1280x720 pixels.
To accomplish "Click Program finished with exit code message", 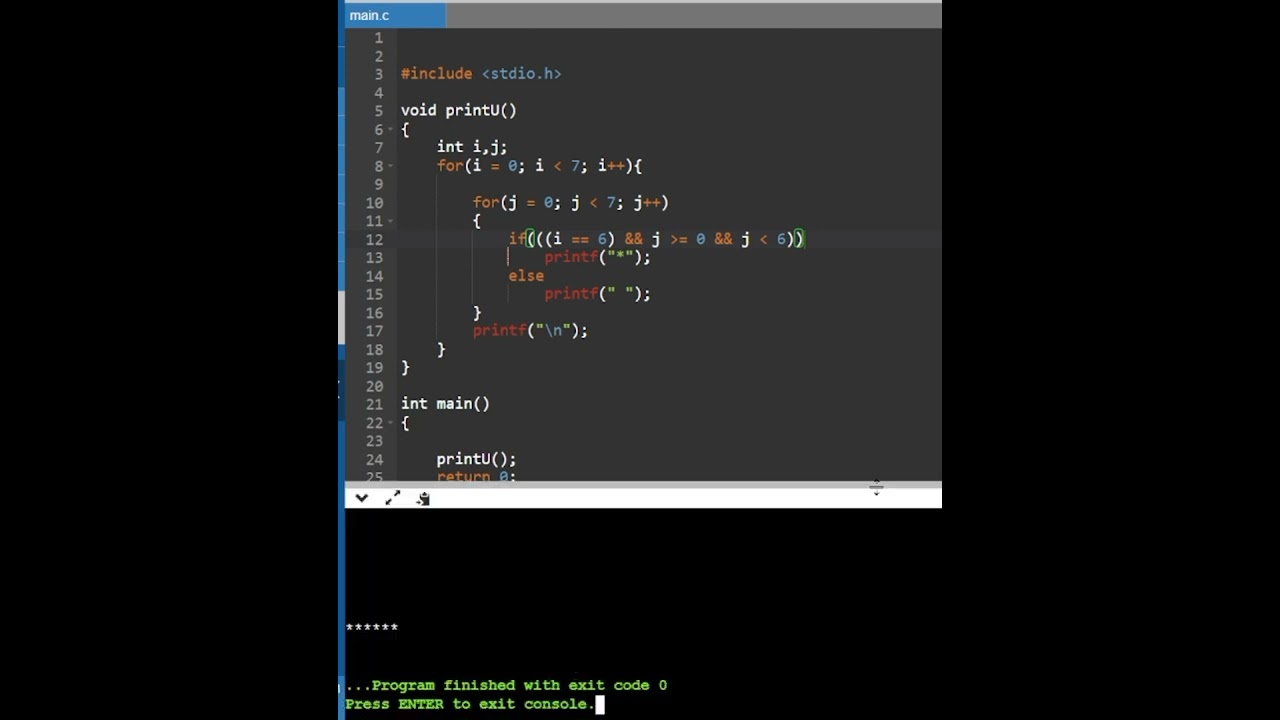I will coord(507,685).
